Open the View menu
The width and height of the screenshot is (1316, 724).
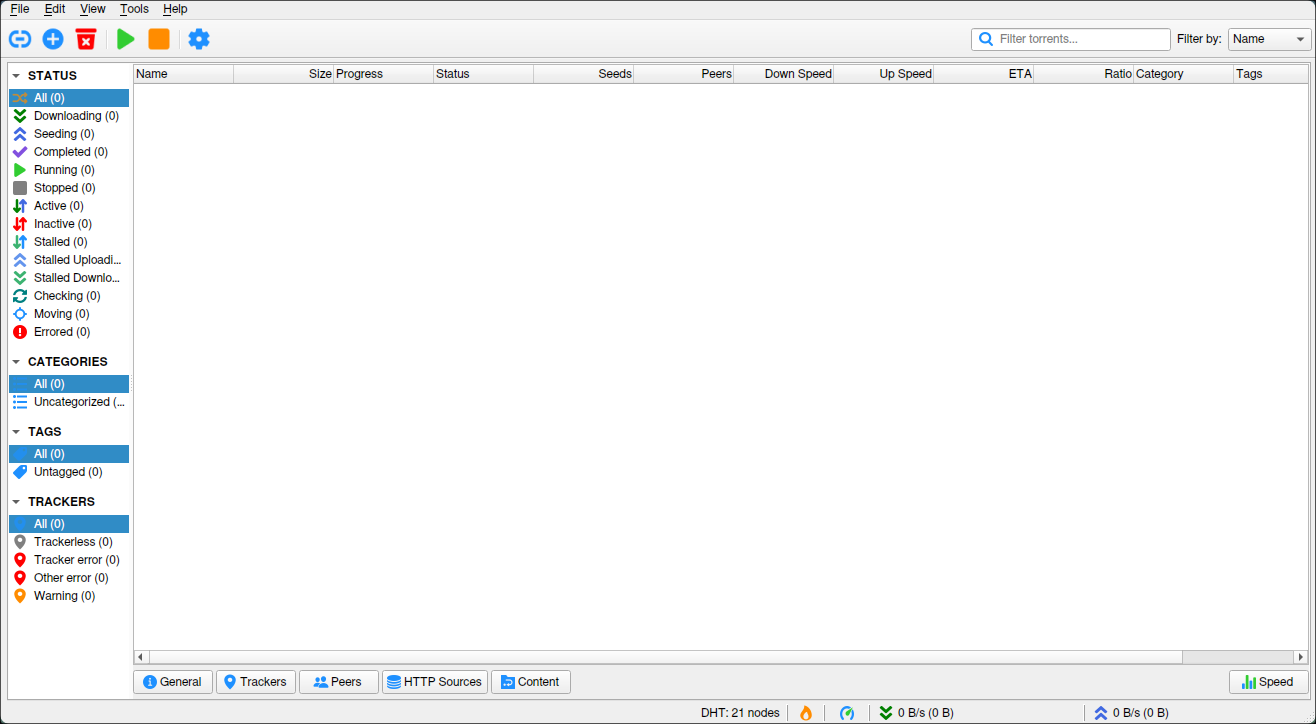point(93,9)
